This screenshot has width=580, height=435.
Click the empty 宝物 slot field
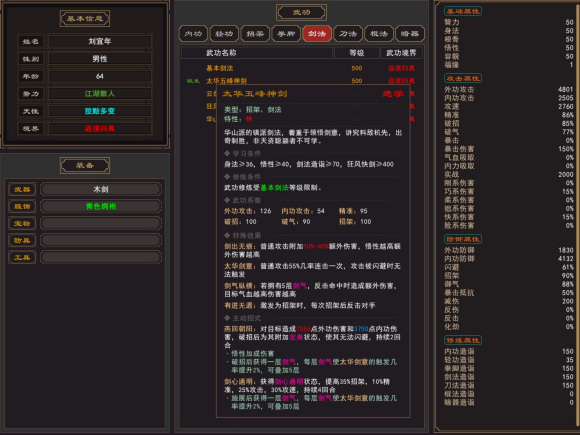click(x=101, y=223)
